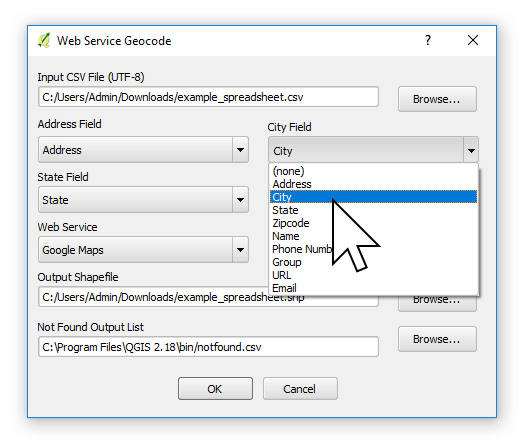Browse for the input CSV file
Viewport: 523px width, 445px height.
pyautogui.click(x=437, y=99)
